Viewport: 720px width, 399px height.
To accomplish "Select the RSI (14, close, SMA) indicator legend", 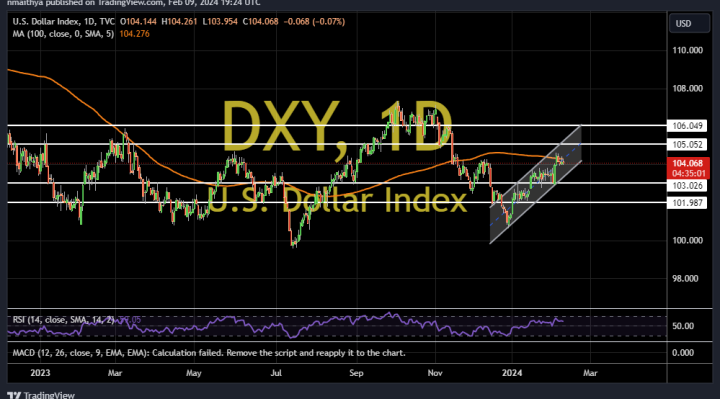I will pyautogui.click(x=63, y=320).
